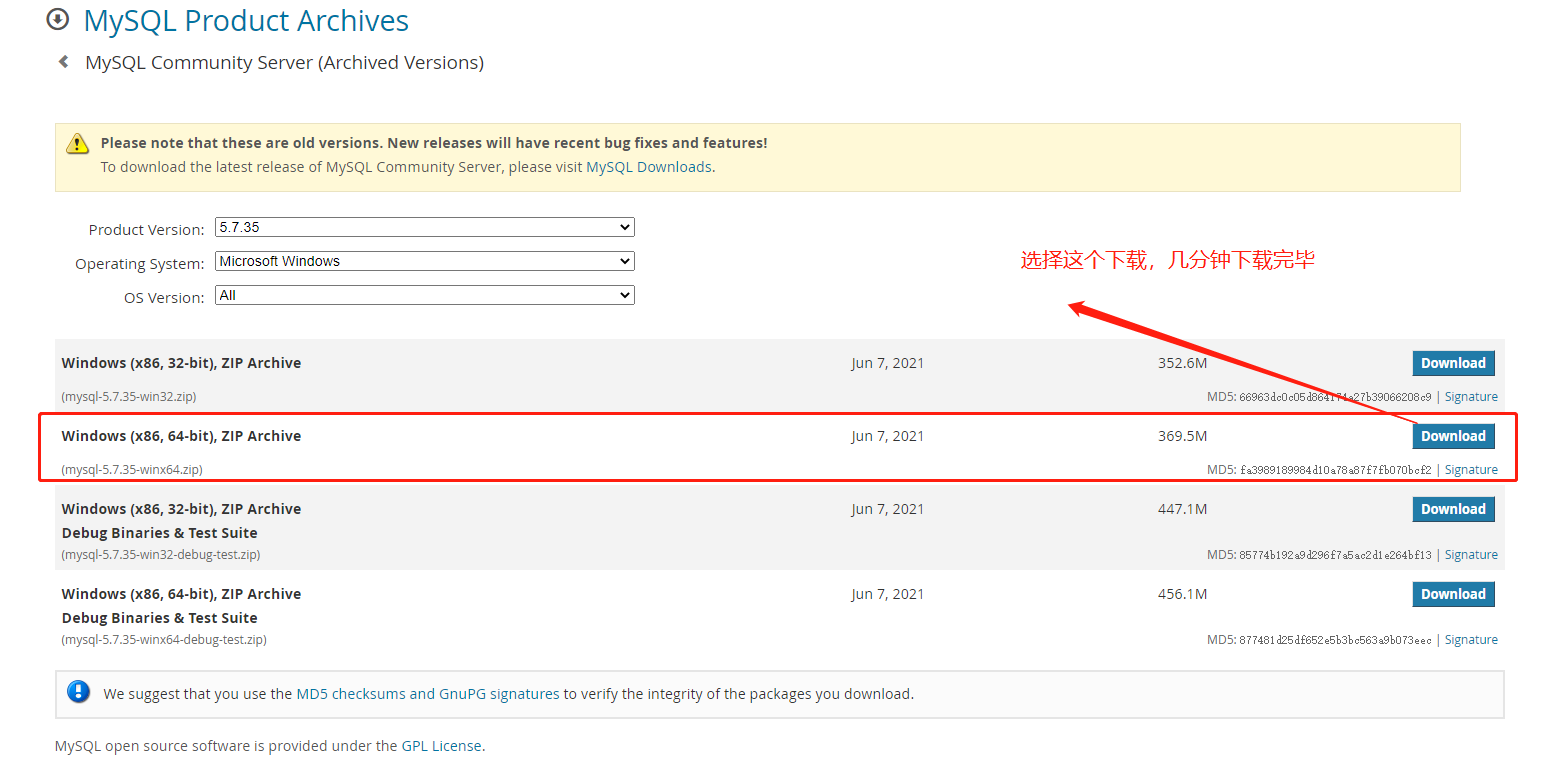Click Signature link for mysql-5.7.35-win32.zip
This screenshot has height=782, width=1562.
tap(1471, 396)
